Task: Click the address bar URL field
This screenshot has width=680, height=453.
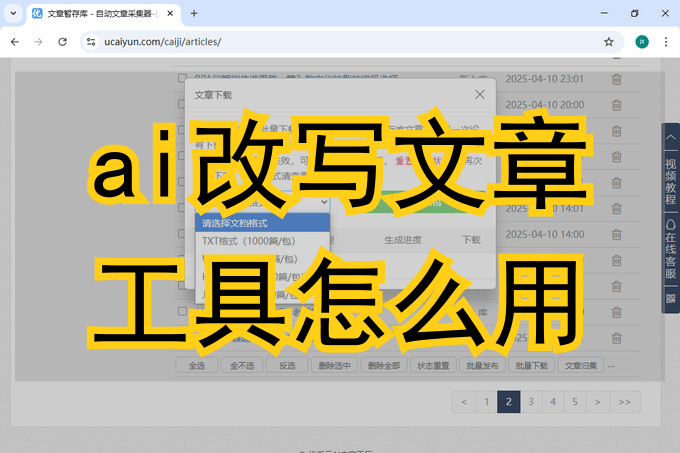Action: click(x=347, y=42)
